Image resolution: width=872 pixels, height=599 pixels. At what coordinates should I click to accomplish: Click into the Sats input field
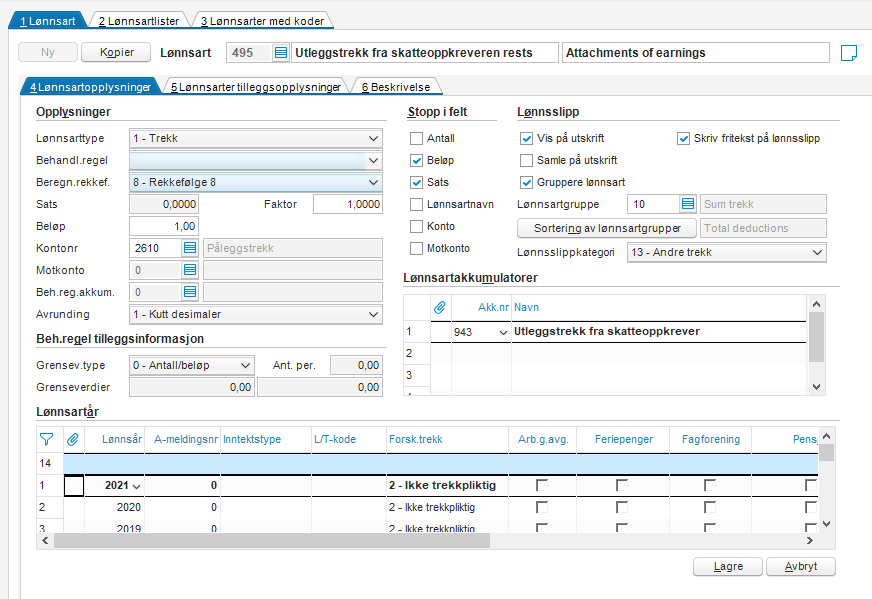[x=164, y=204]
